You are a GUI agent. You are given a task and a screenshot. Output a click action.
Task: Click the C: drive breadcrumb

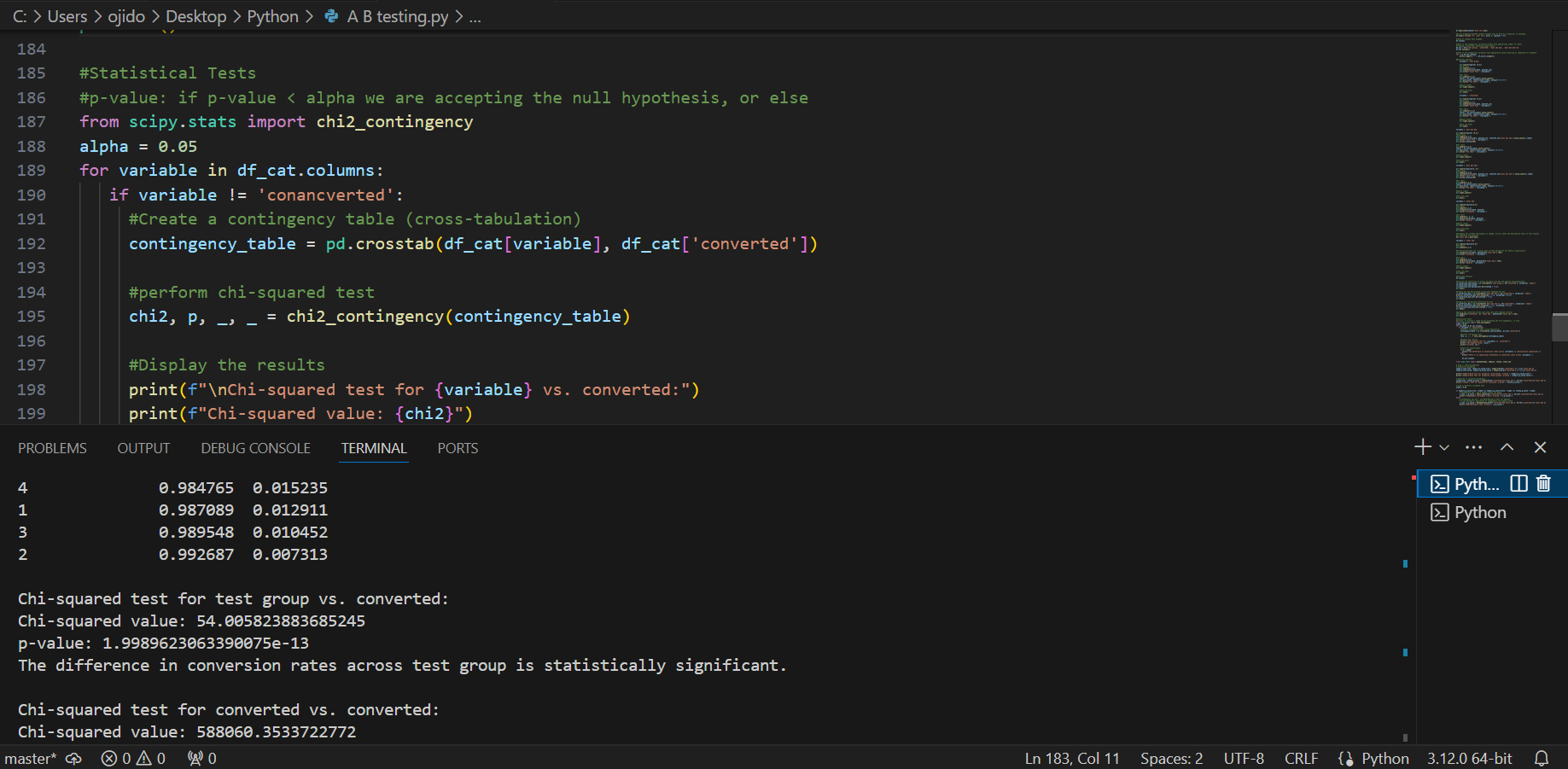tap(20, 16)
